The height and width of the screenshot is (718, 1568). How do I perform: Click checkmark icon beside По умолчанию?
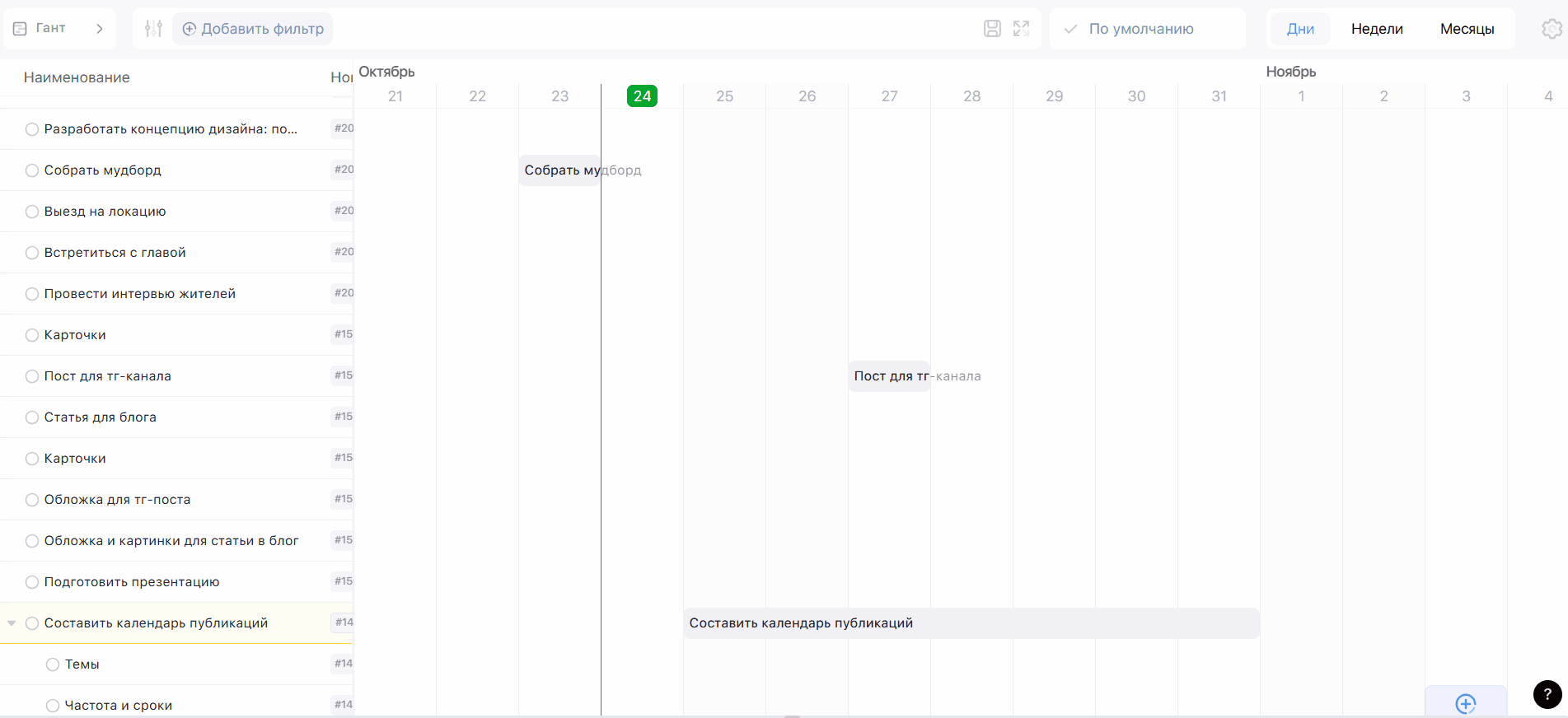pyautogui.click(x=1070, y=29)
